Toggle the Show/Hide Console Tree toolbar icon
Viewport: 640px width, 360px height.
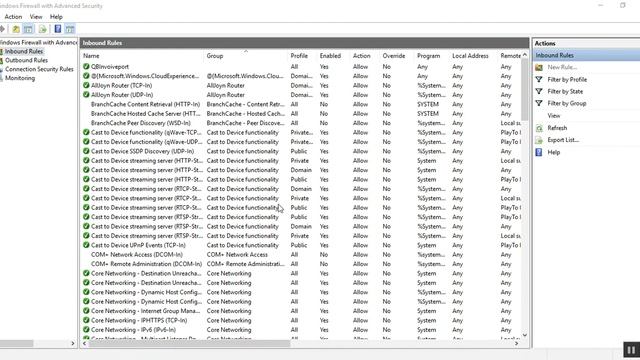pos(28,29)
